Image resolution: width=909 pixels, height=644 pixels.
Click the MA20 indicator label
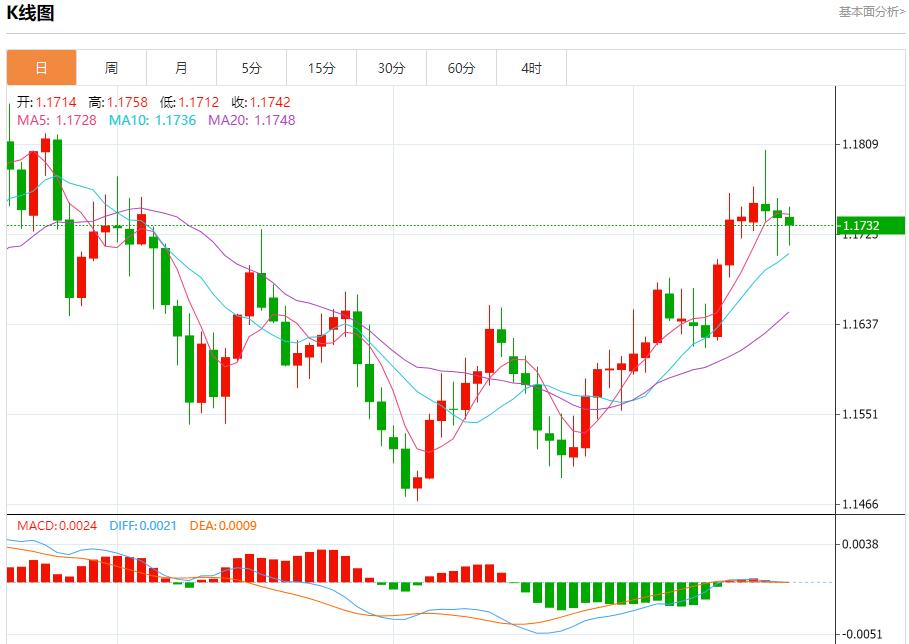251,120
